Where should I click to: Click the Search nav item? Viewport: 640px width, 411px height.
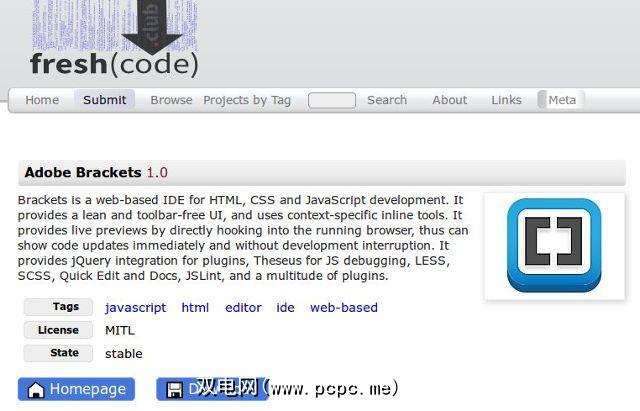(x=387, y=100)
